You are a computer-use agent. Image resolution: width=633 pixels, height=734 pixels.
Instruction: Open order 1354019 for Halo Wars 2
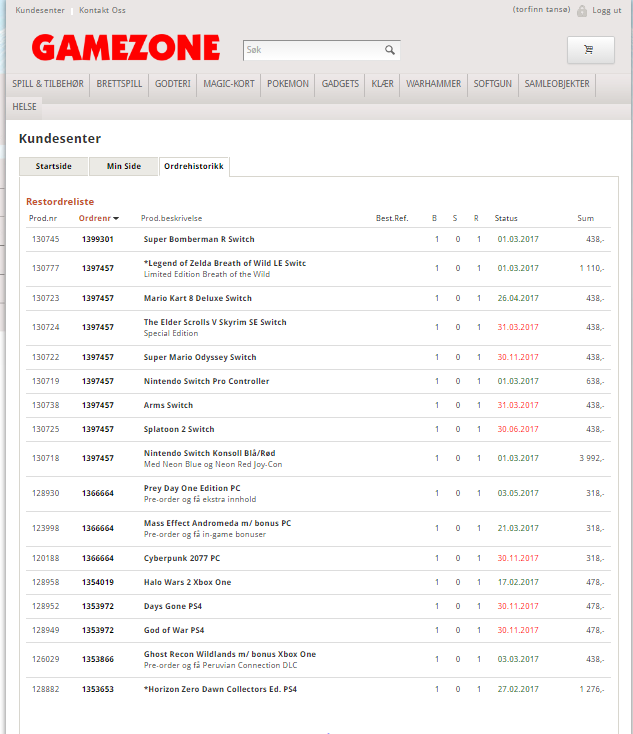98,582
